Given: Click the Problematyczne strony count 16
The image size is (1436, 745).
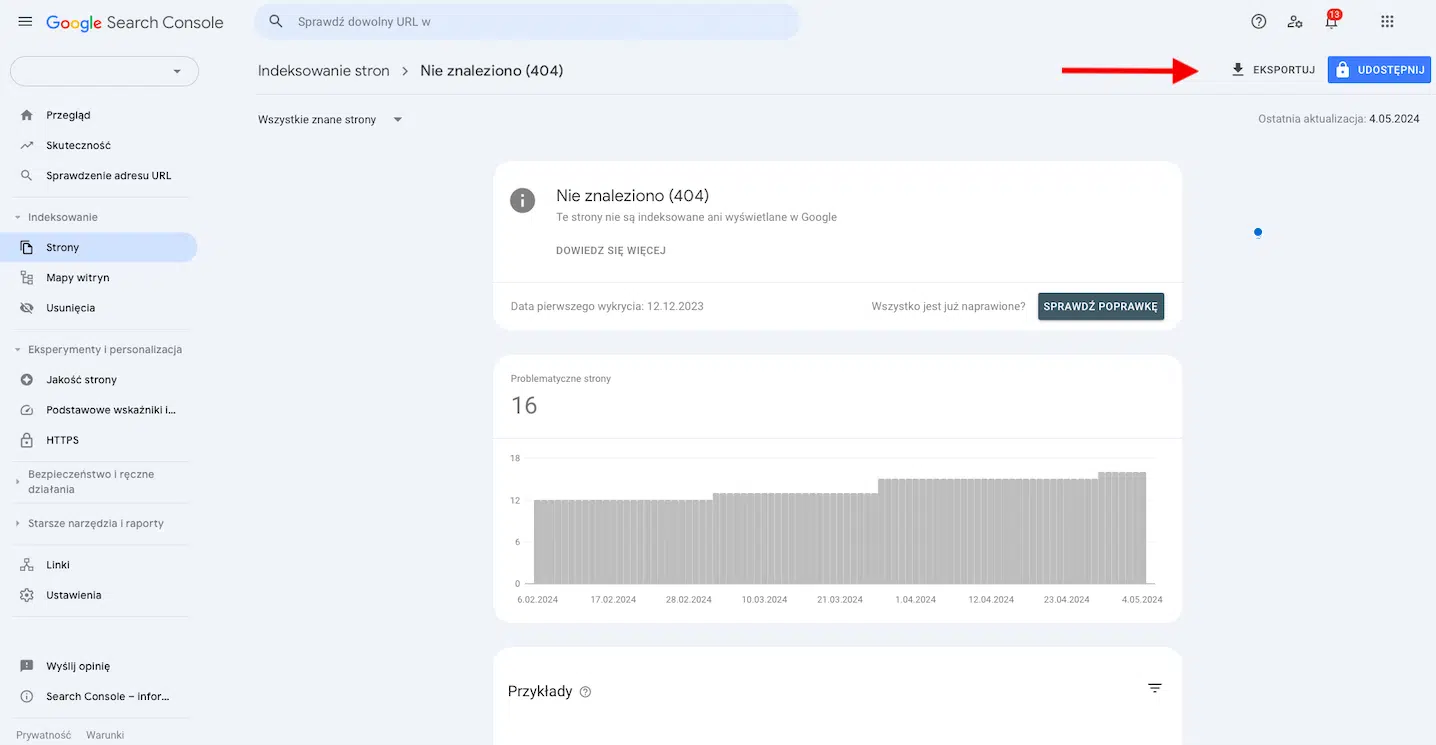Looking at the screenshot, I should click(524, 405).
